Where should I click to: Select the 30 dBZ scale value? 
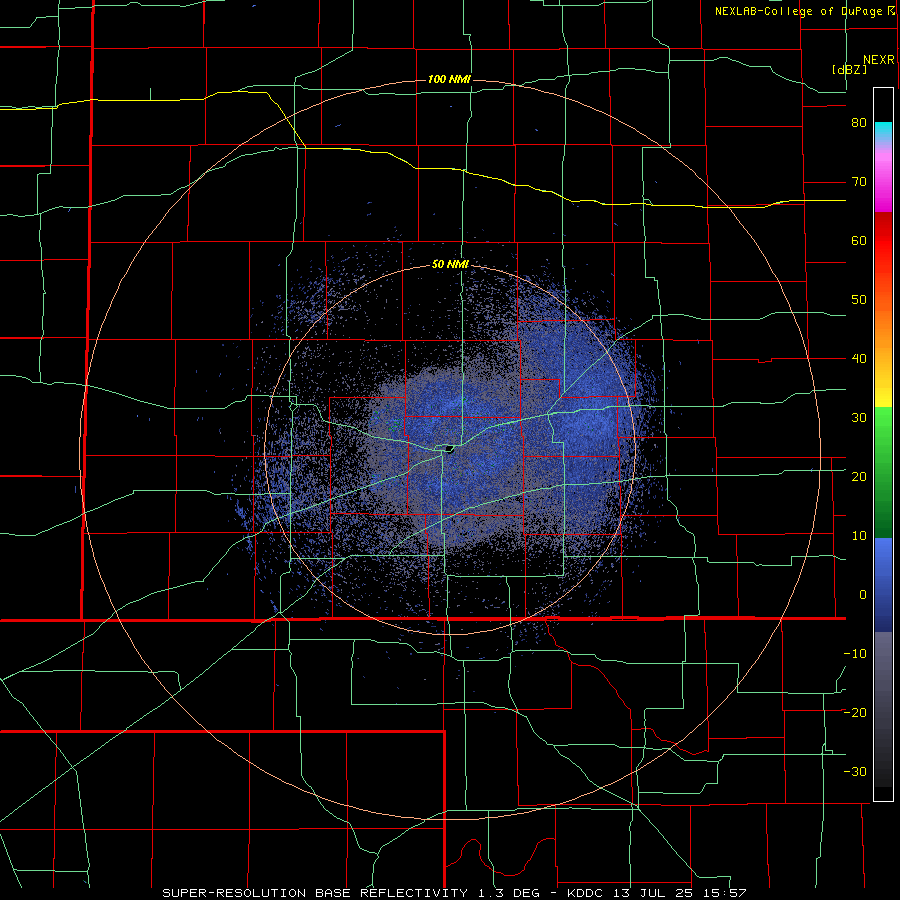point(859,418)
